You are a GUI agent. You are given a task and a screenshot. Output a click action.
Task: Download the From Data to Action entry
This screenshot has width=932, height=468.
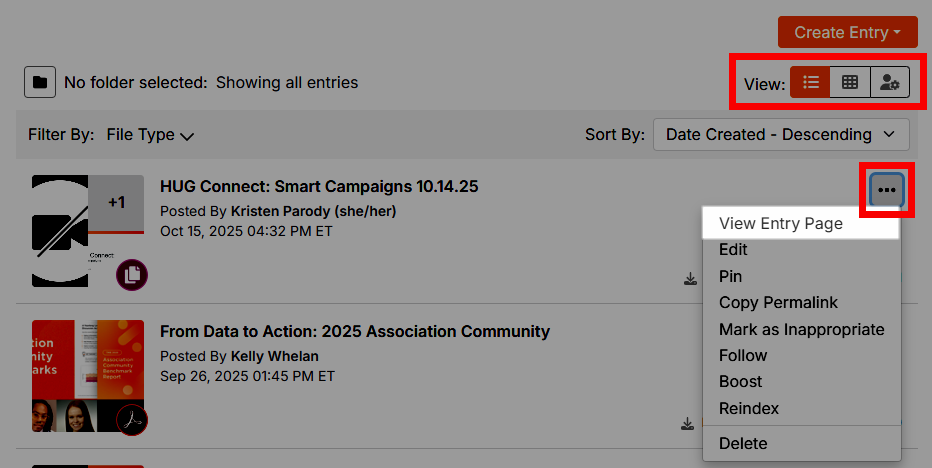[688, 424]
